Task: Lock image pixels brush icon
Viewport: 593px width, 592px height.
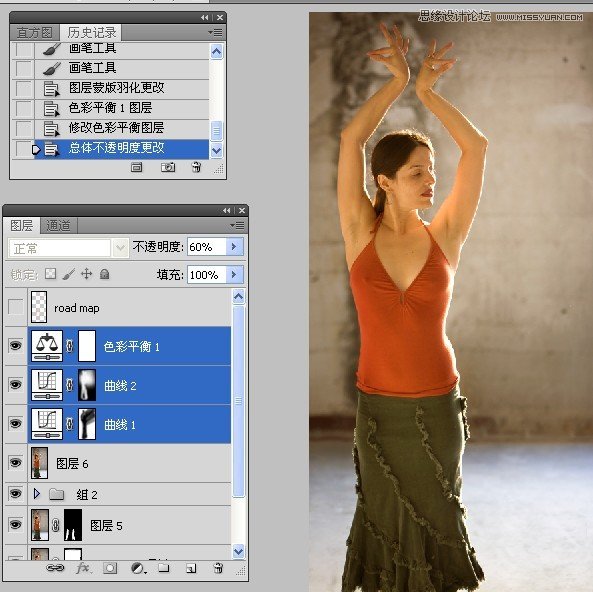Action: [x=68, y=273]
